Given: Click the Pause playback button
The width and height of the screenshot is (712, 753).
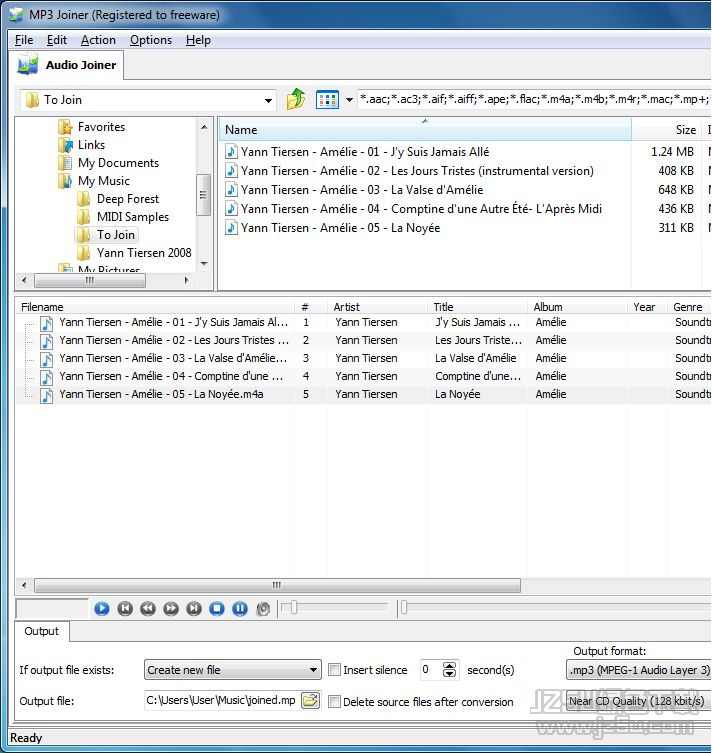Looking at the screenshot, I should click(240, 608).
